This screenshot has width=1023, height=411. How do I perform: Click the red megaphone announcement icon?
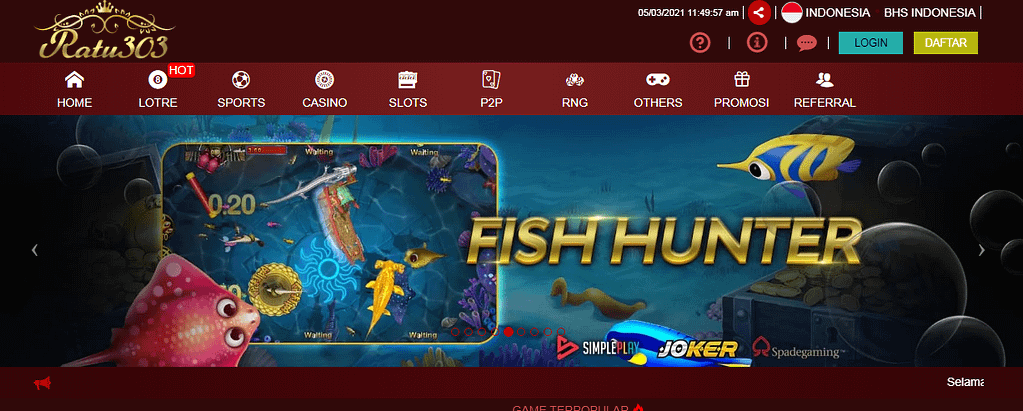tap(42, 383)
